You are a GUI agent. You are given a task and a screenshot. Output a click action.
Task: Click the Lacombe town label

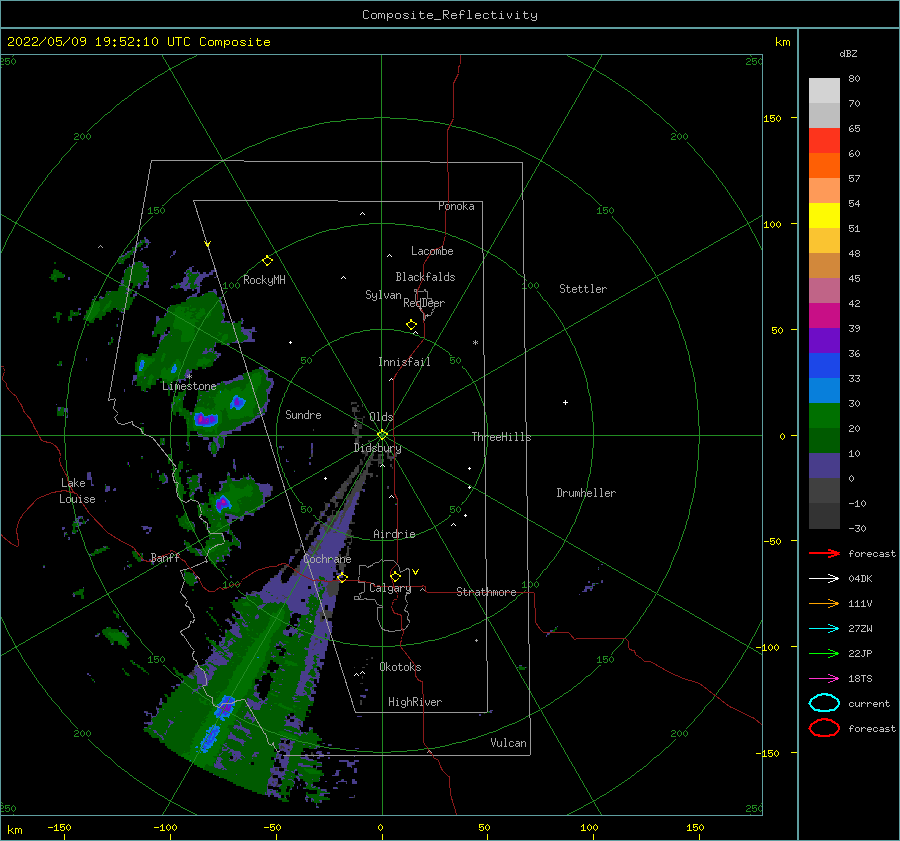coord(432,251)
